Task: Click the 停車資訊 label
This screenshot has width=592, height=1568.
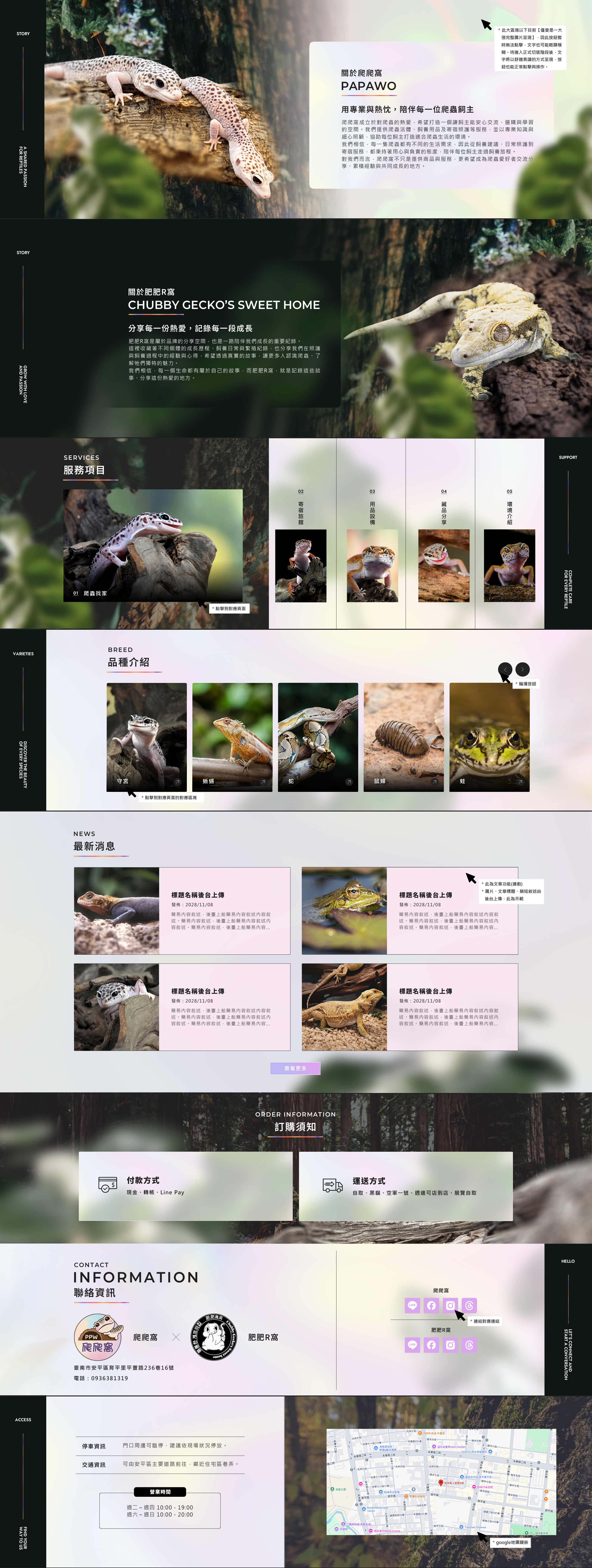Action: tap(94, 1446)
